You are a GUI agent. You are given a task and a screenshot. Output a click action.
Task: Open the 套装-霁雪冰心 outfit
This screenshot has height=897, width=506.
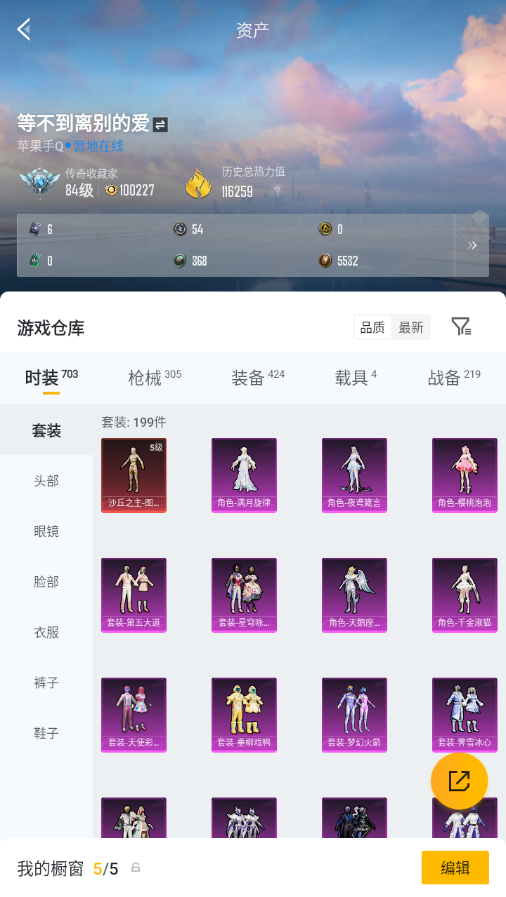(465, 715)
